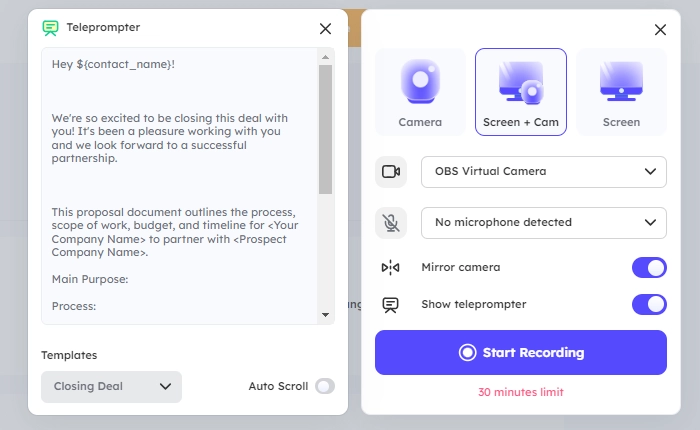Click the mirror camera flip icon
This screenshot has width=700, height=430.
click(x=390, y=268)
